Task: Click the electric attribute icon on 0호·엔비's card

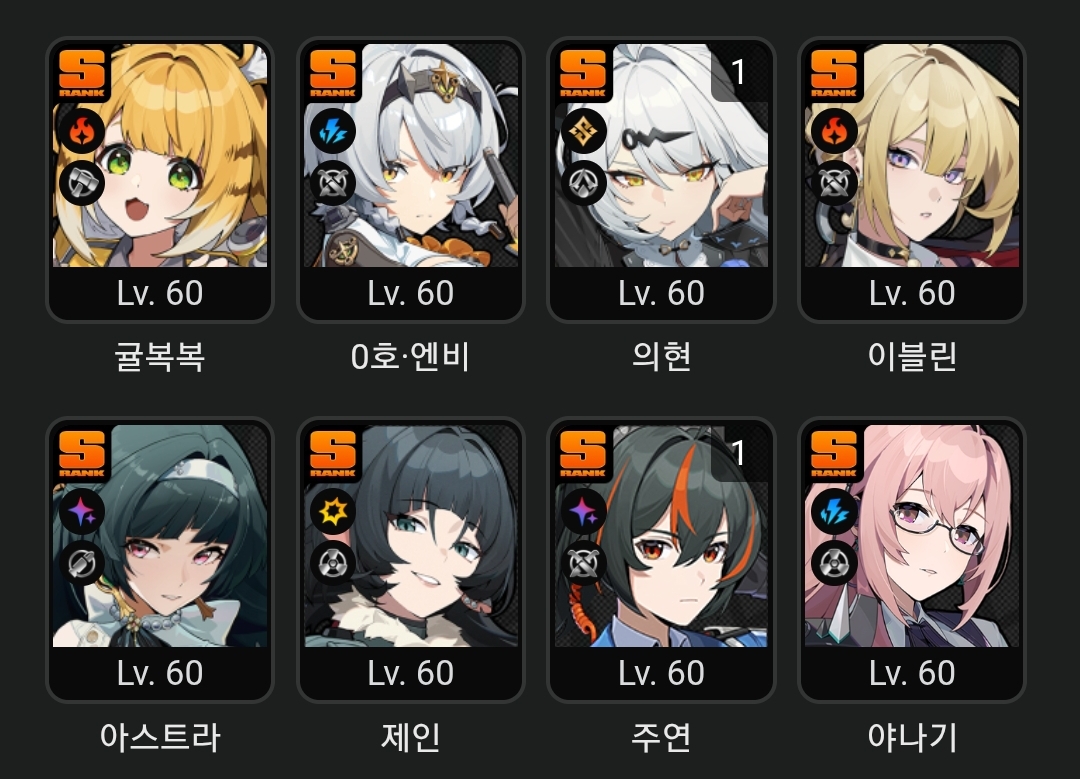Action: (333, 132)
